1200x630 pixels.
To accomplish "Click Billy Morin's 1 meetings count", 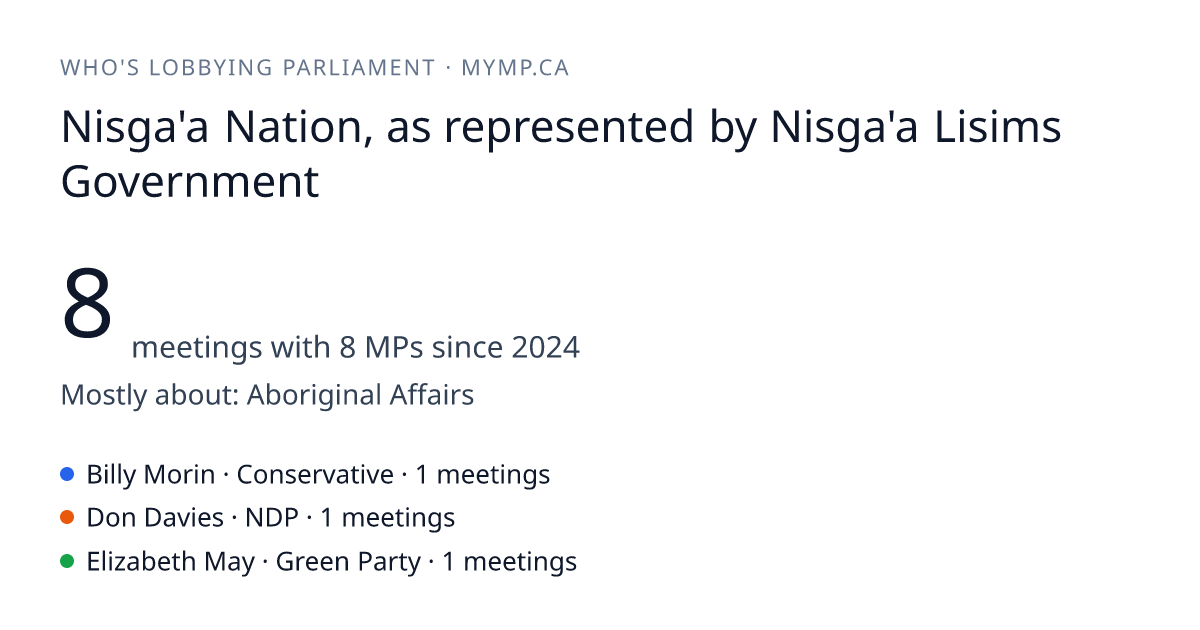I will [x=483, y=474].
